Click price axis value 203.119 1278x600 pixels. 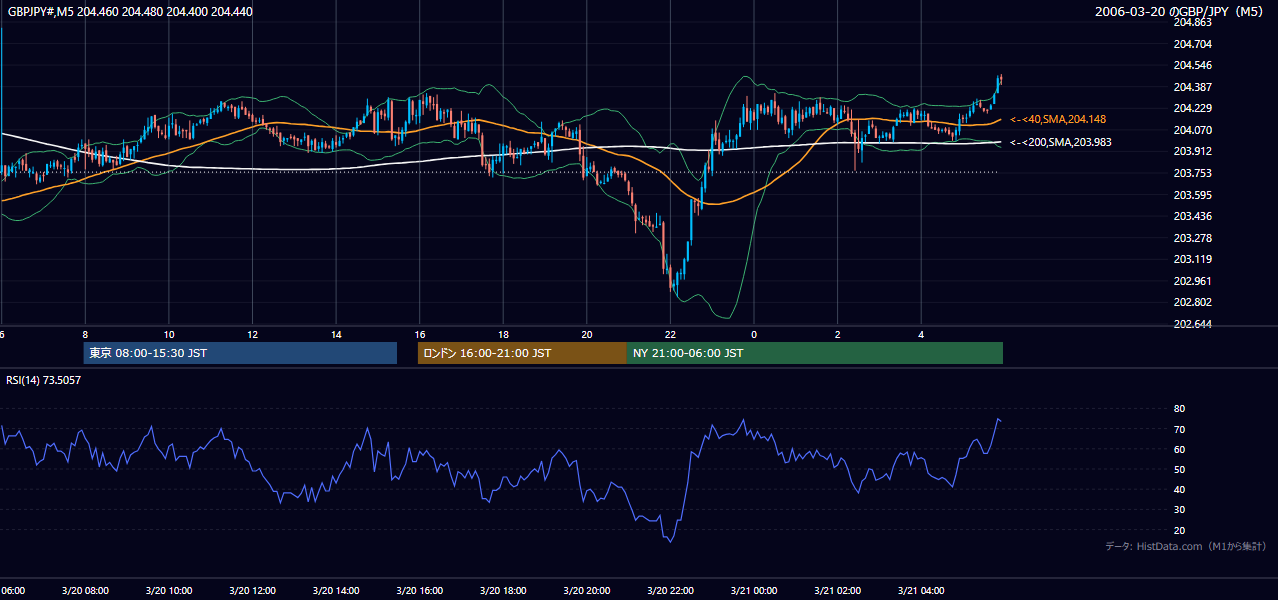click(1191, 259)
